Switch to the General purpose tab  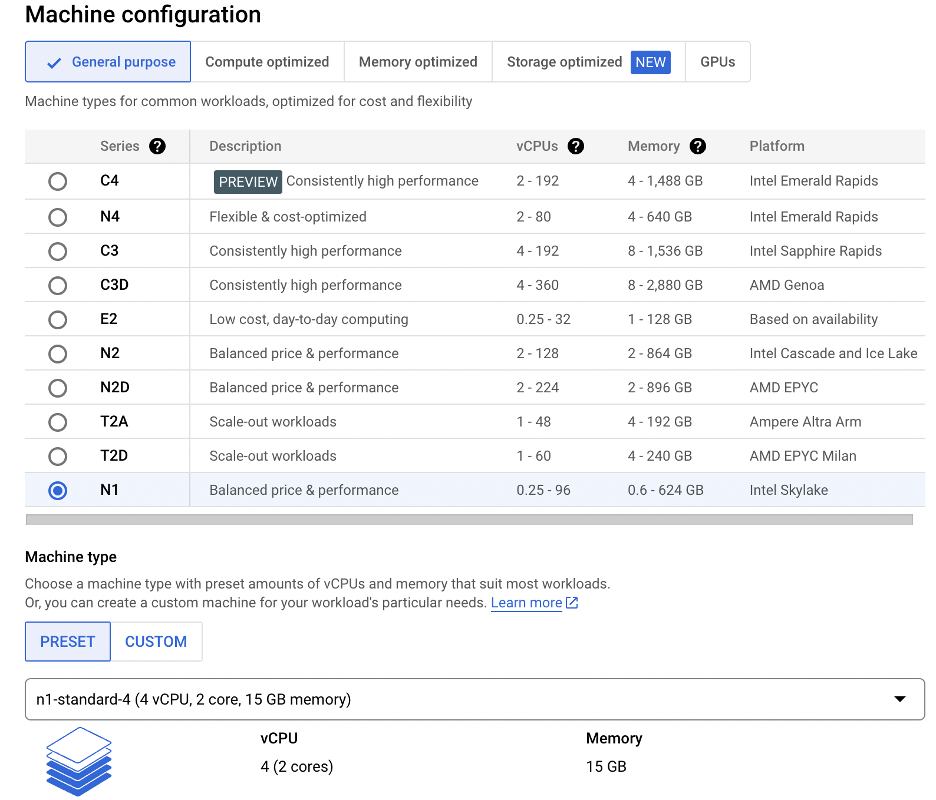click(x=108, y=61)
